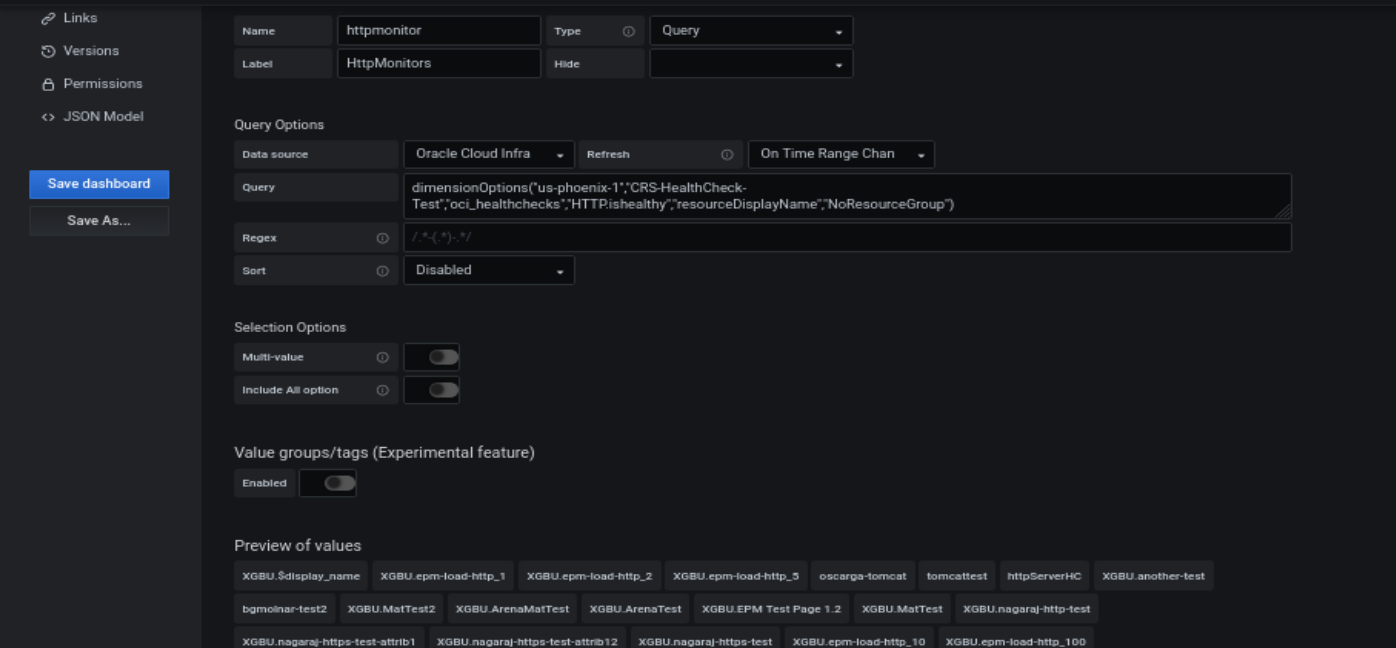Enable the Multi-value toggle

point(431,356)
